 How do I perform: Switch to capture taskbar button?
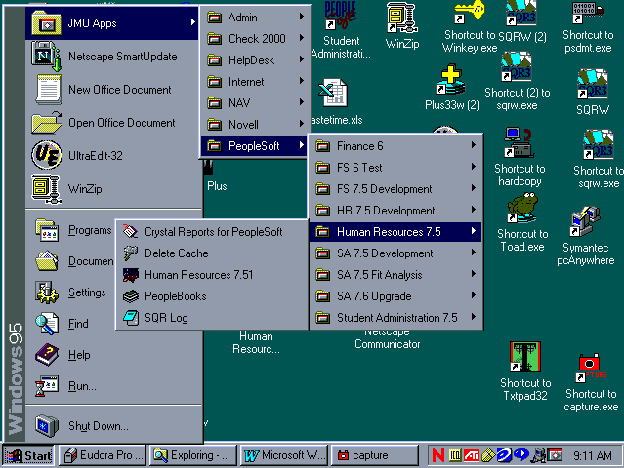[374, 455]
